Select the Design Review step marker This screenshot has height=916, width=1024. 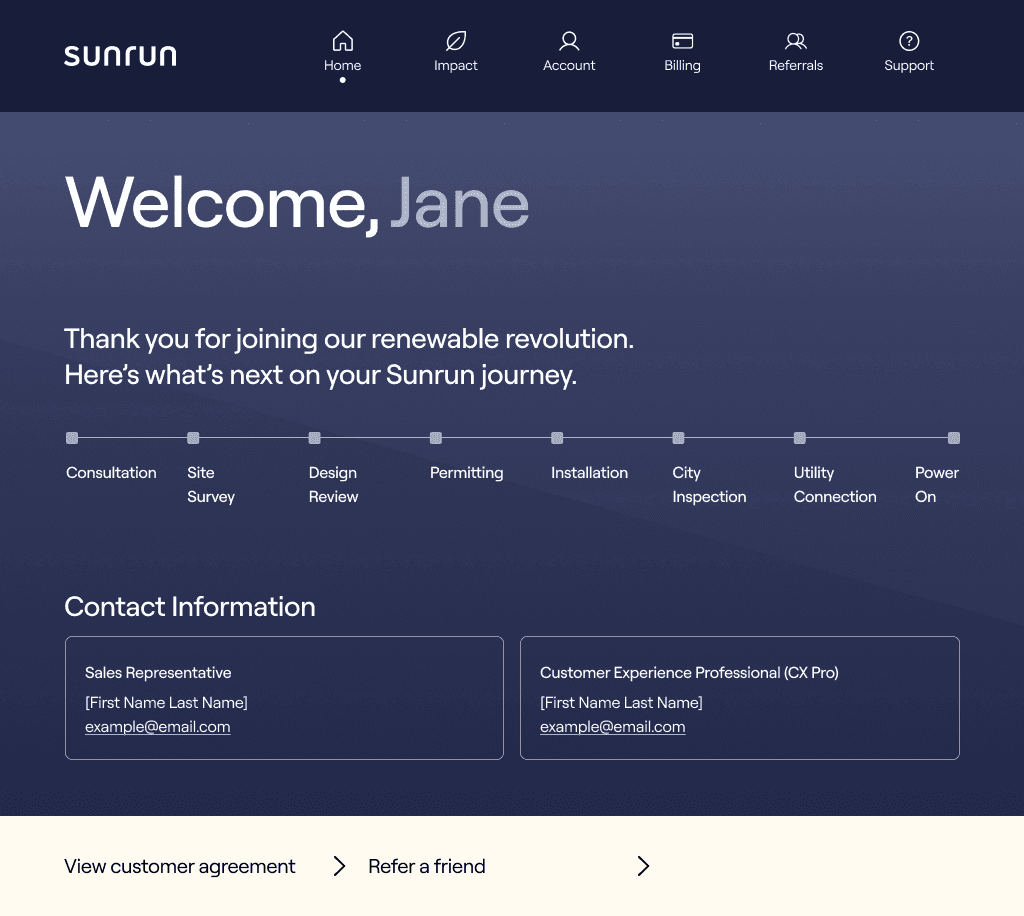[x=315, y=438]
